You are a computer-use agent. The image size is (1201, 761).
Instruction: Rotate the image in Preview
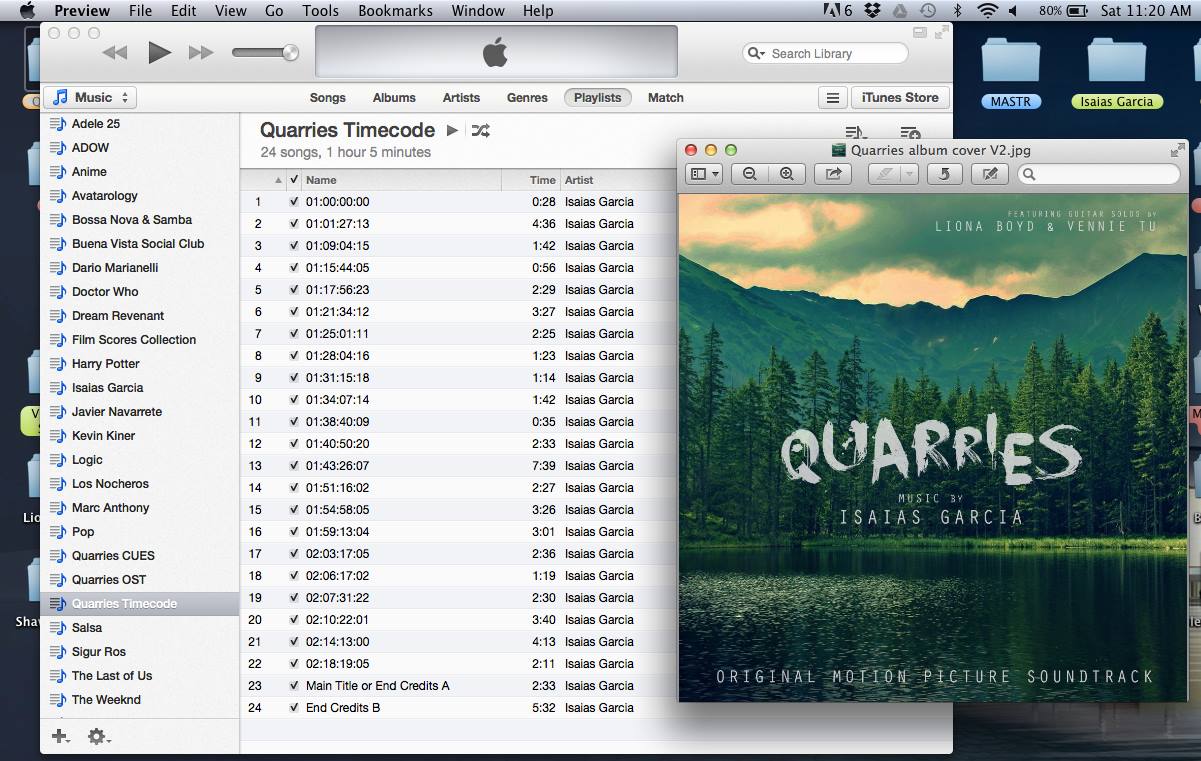[x=944, y=174]
